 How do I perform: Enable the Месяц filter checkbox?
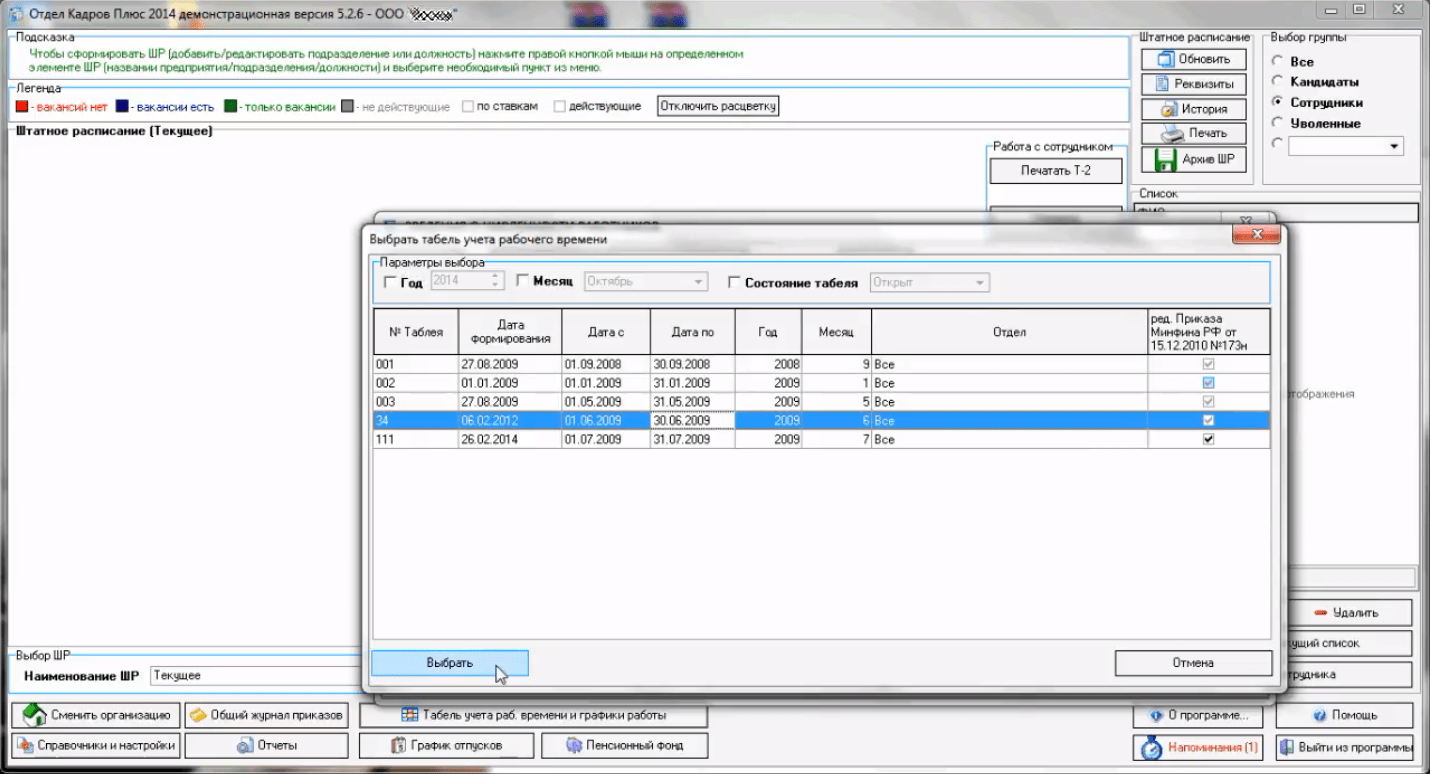click(x=522, y=283)
